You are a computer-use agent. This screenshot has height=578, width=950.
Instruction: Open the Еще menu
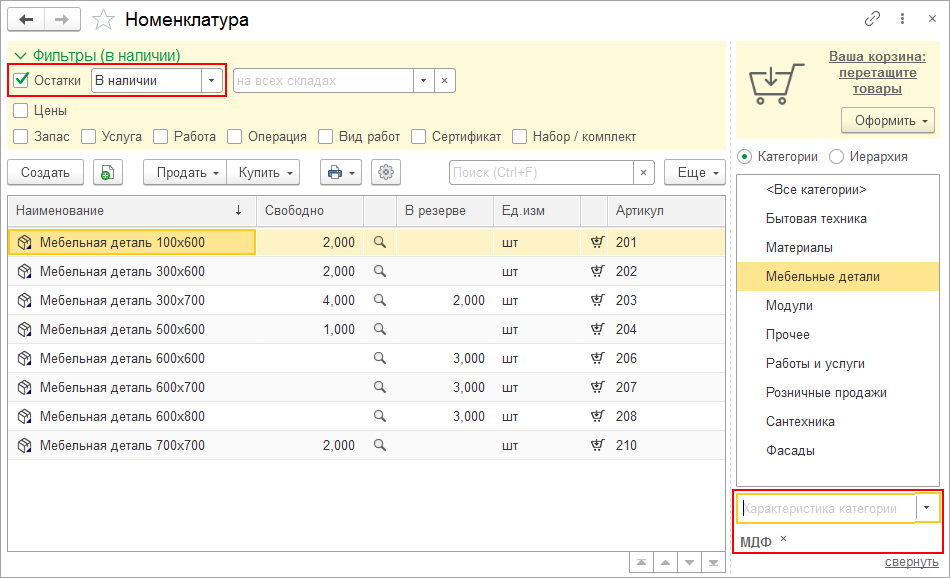[695, 173]
